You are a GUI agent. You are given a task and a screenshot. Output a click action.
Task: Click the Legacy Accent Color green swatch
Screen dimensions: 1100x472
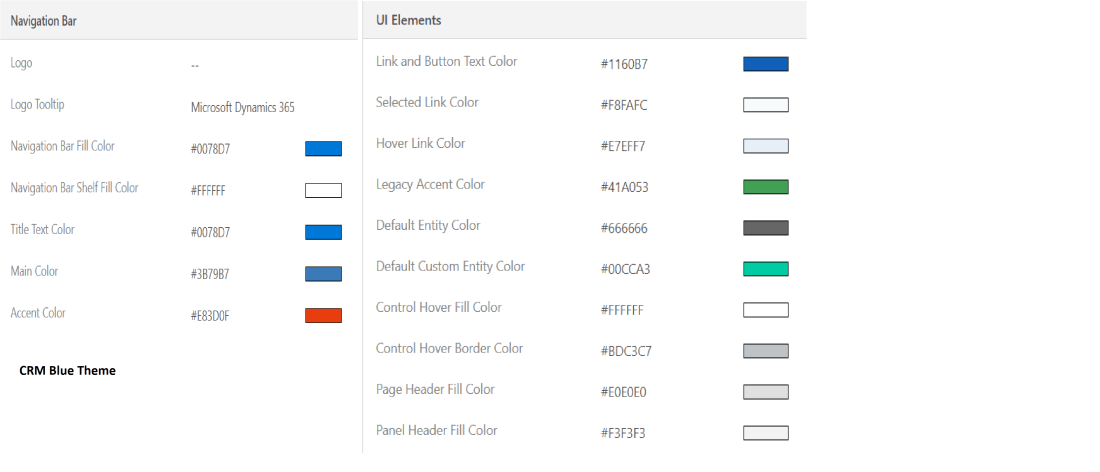[766, 187]
